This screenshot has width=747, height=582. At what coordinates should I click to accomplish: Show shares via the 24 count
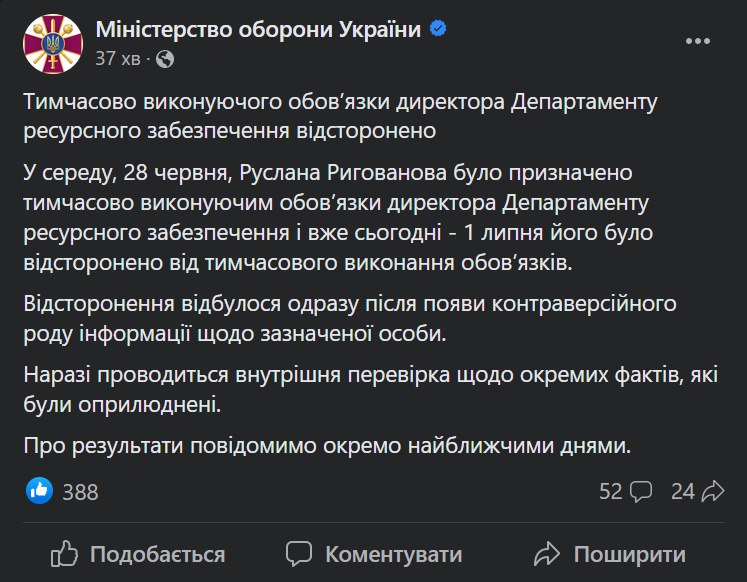[682, 491]
